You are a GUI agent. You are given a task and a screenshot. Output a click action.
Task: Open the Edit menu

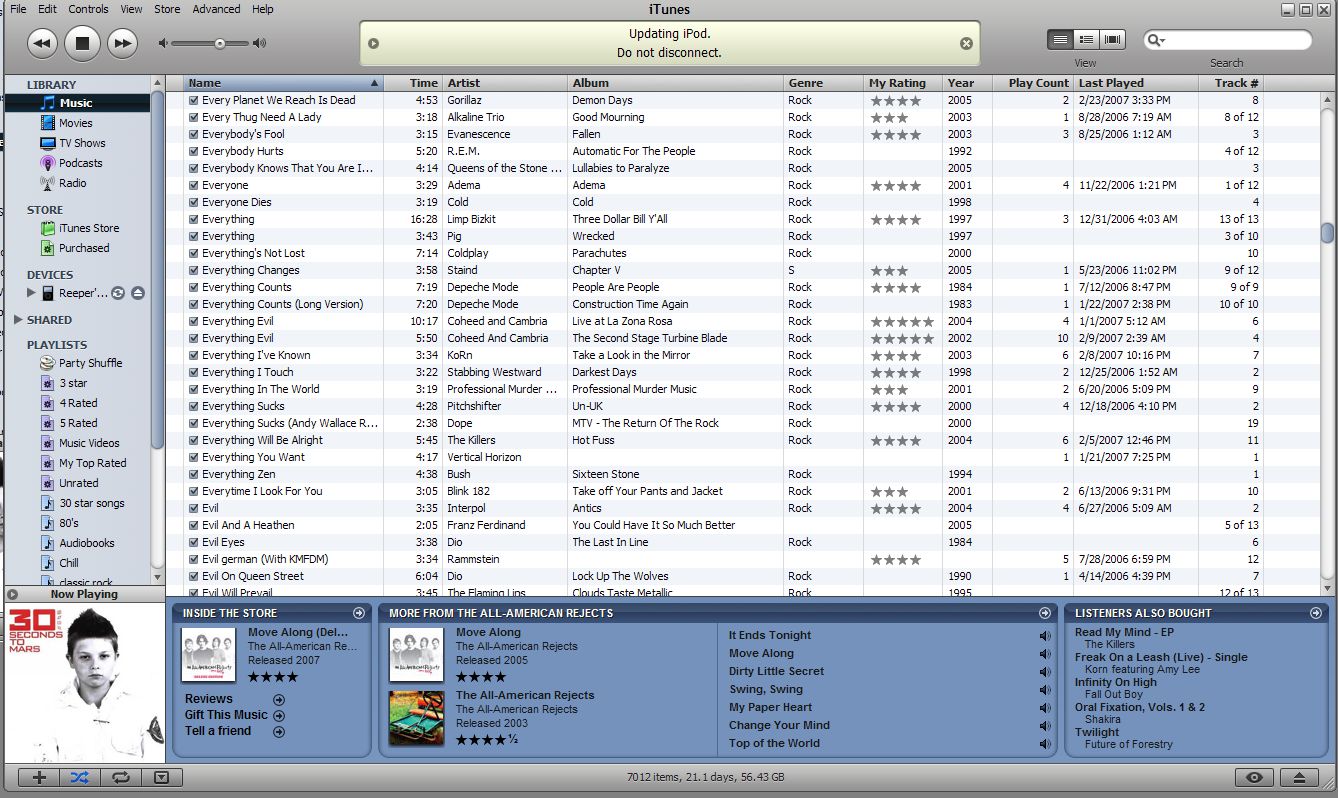[x=47, y=9]
